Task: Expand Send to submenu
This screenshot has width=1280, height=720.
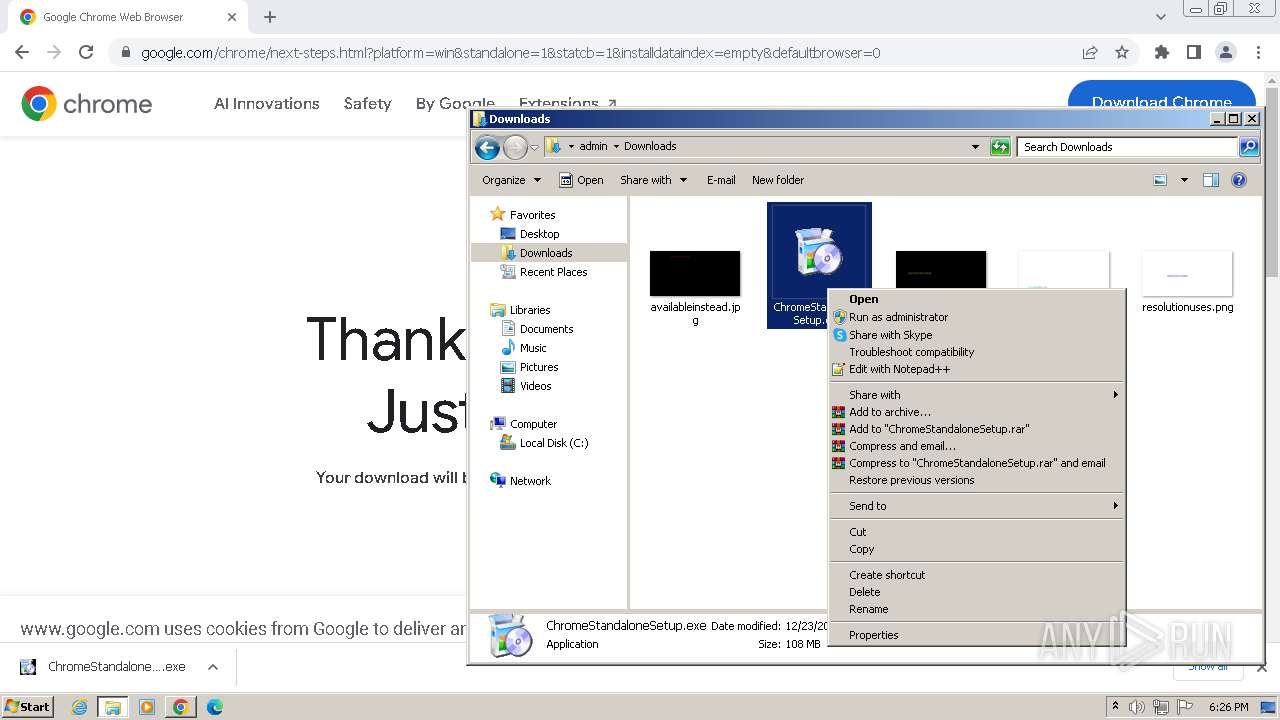Action: tap(976, 506)
